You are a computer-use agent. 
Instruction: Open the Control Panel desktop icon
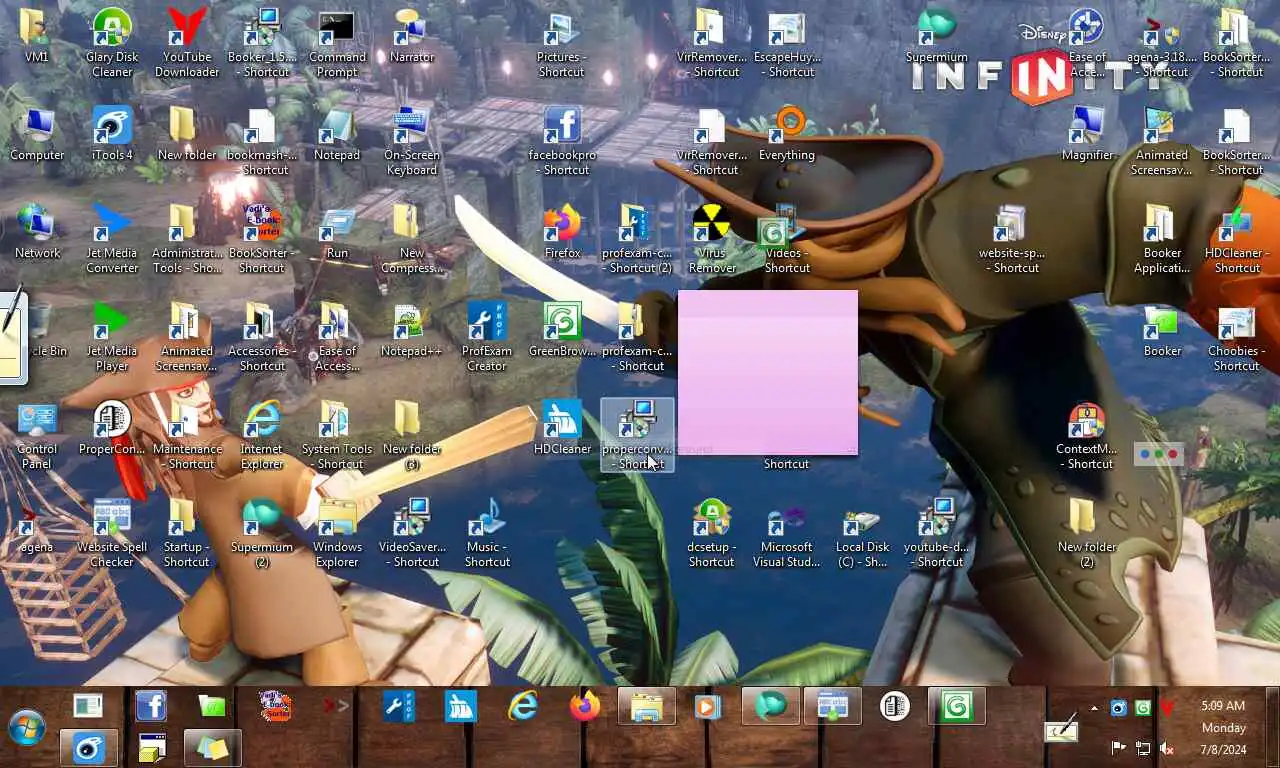pyautogui.click(x=37, y=435)
